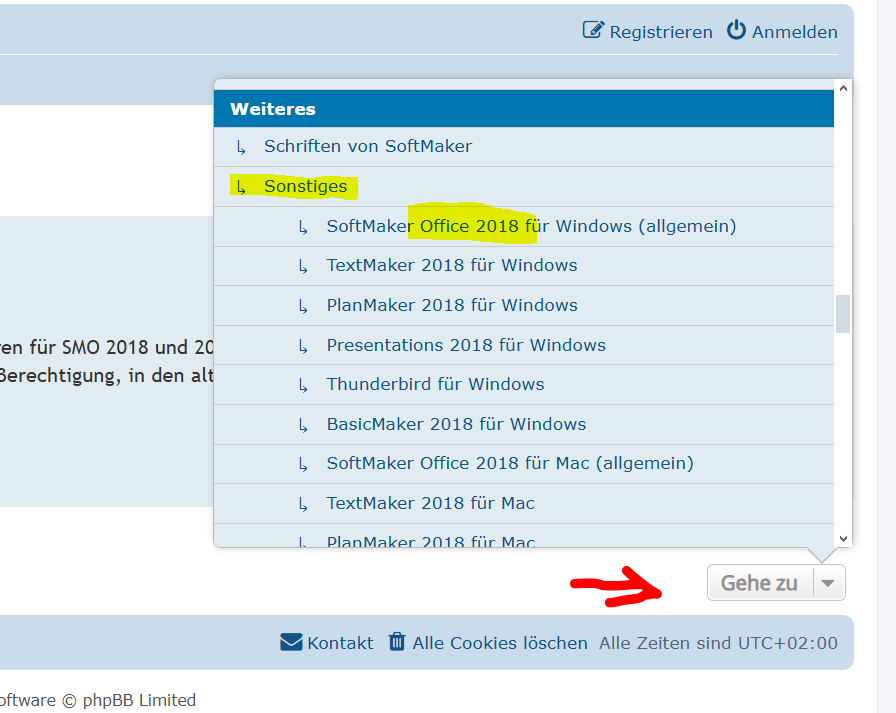Click the Anmelden power icon
896x713 pixels.
[737, 30]
